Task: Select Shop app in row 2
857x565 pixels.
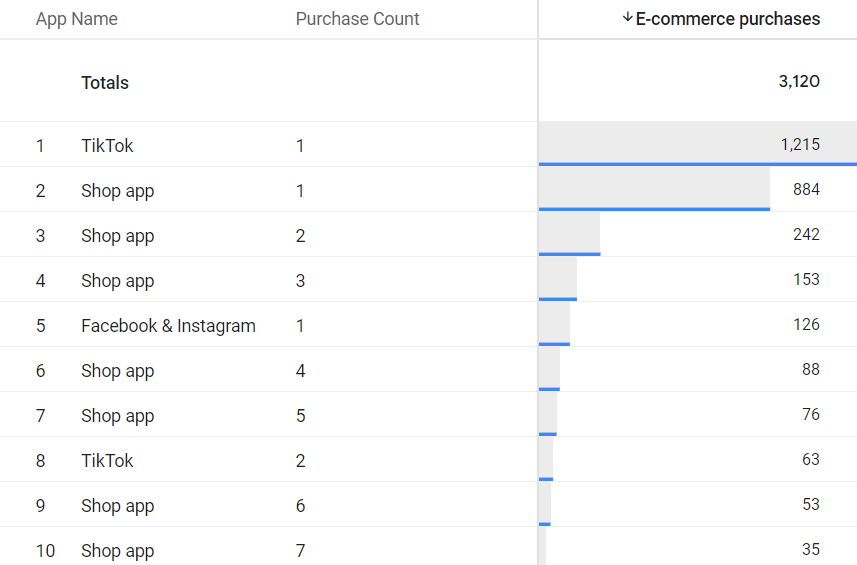Action: [x=118, y=191]
